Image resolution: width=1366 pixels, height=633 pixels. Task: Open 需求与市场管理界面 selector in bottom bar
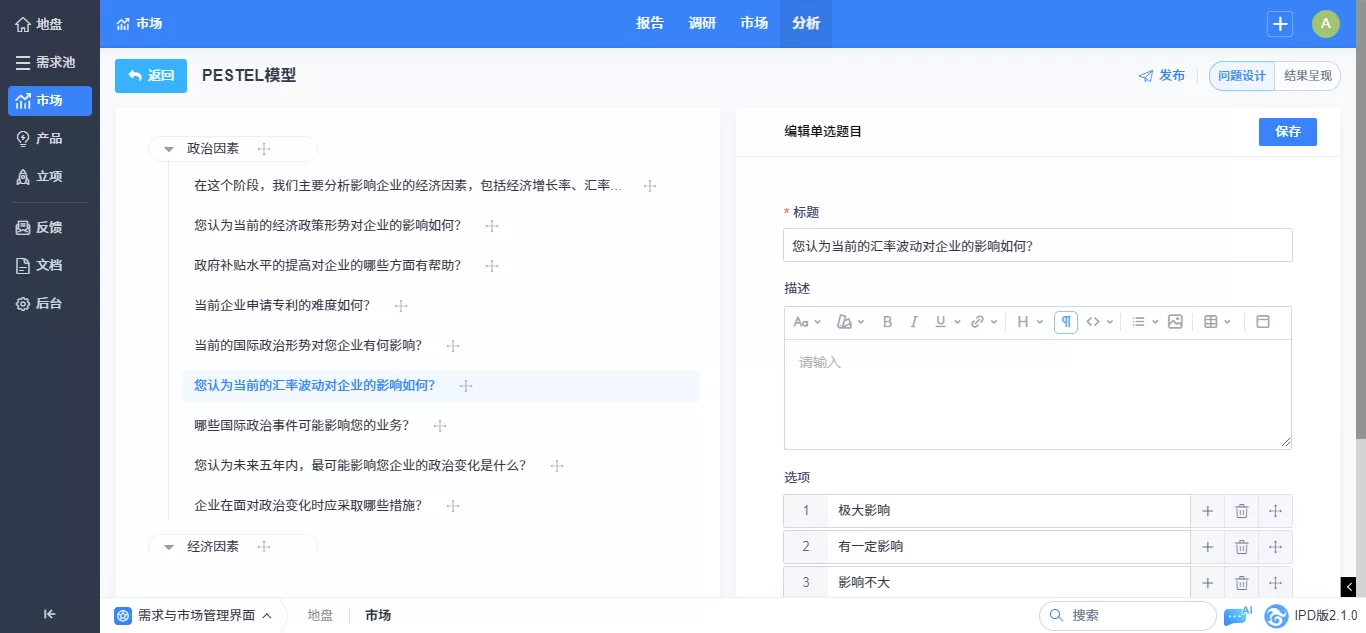(193, 616)
